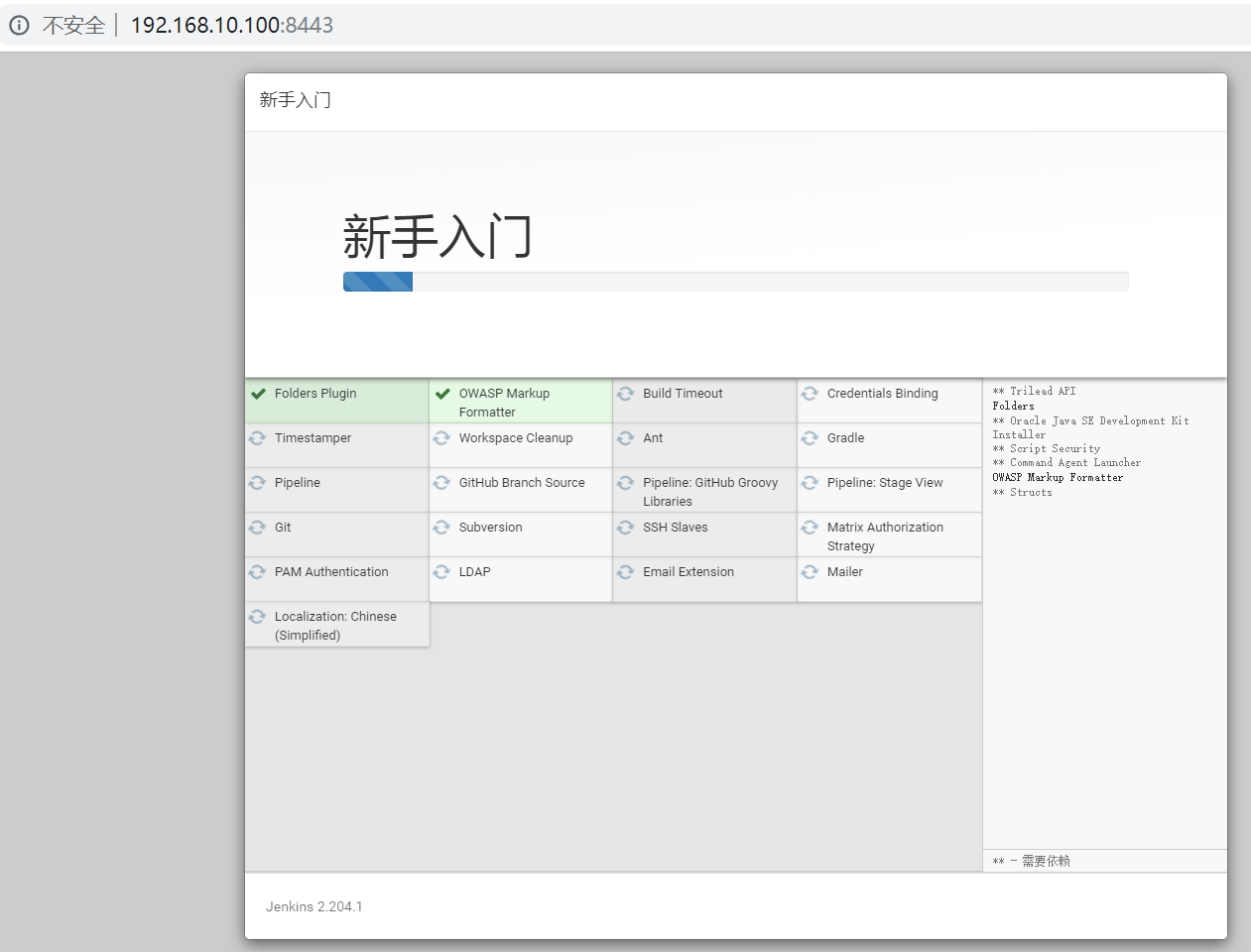Click 'Localization: Chinese (Simplified)' text
The height and width of the screenshot is (952, 1251).
335,626
